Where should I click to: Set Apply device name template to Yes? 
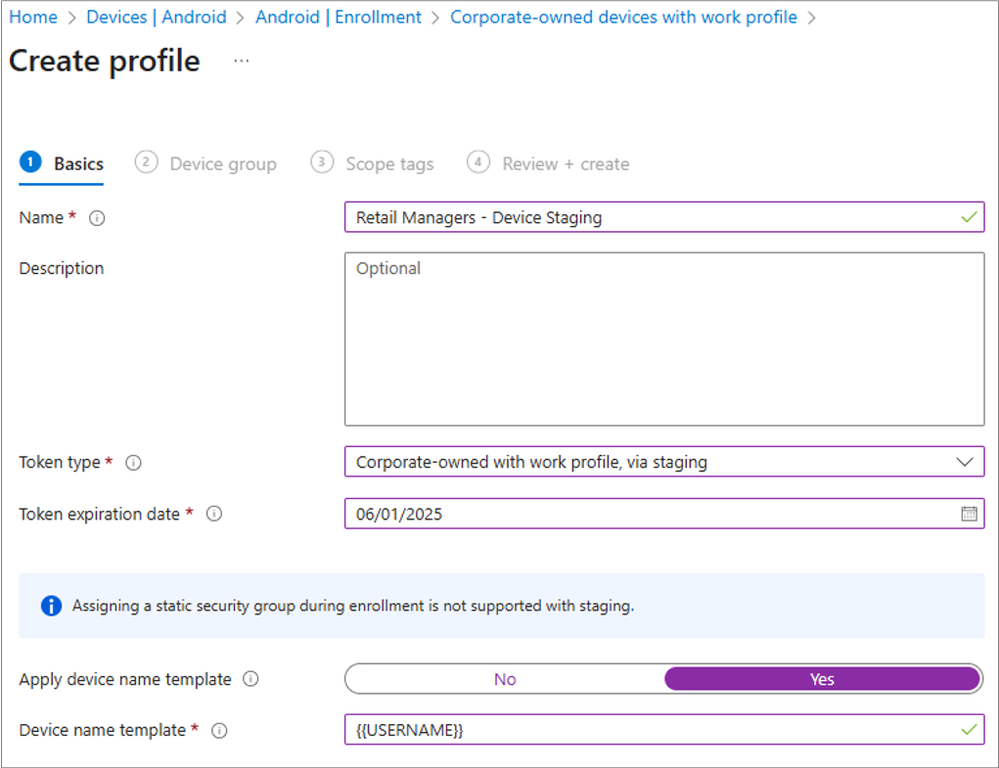point(822,679)
